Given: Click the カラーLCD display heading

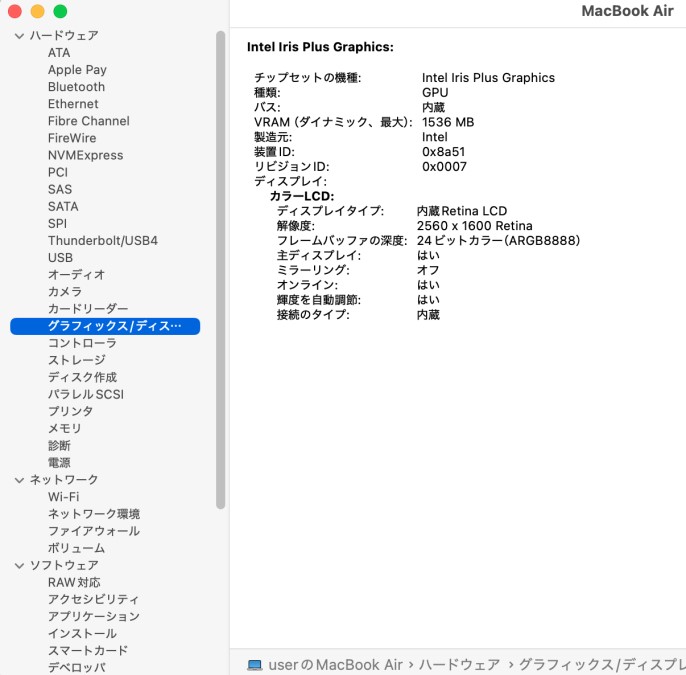Looking at the screenshot, I should (x=302, y=196).
